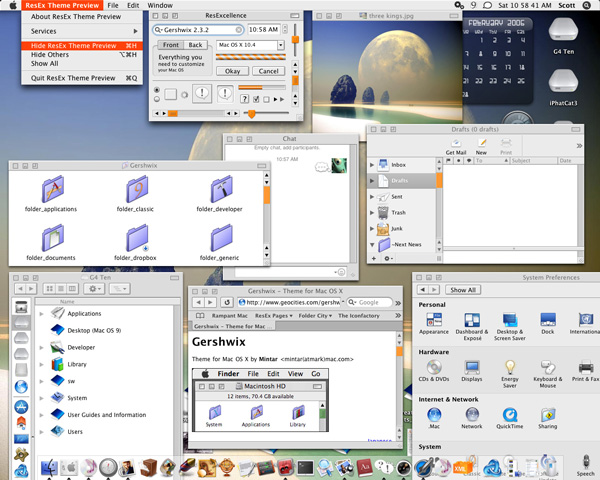
Task: Select bottom radio button in ResExcellence window
Action: (x=157, y=99)
